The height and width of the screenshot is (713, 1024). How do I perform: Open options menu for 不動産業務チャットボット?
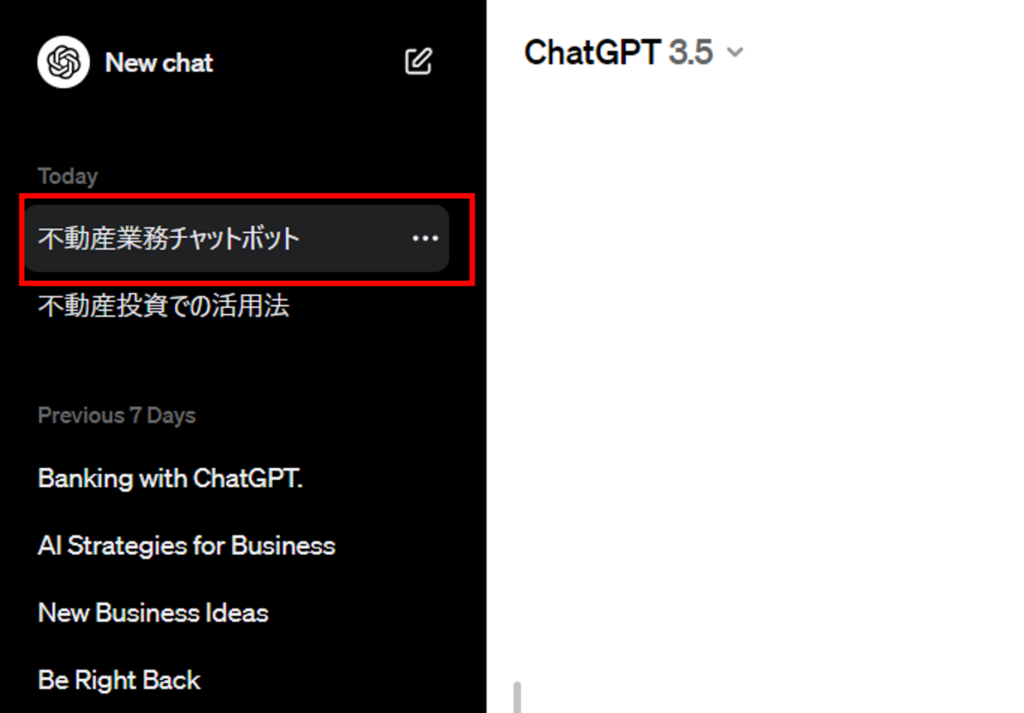point(425,238)
